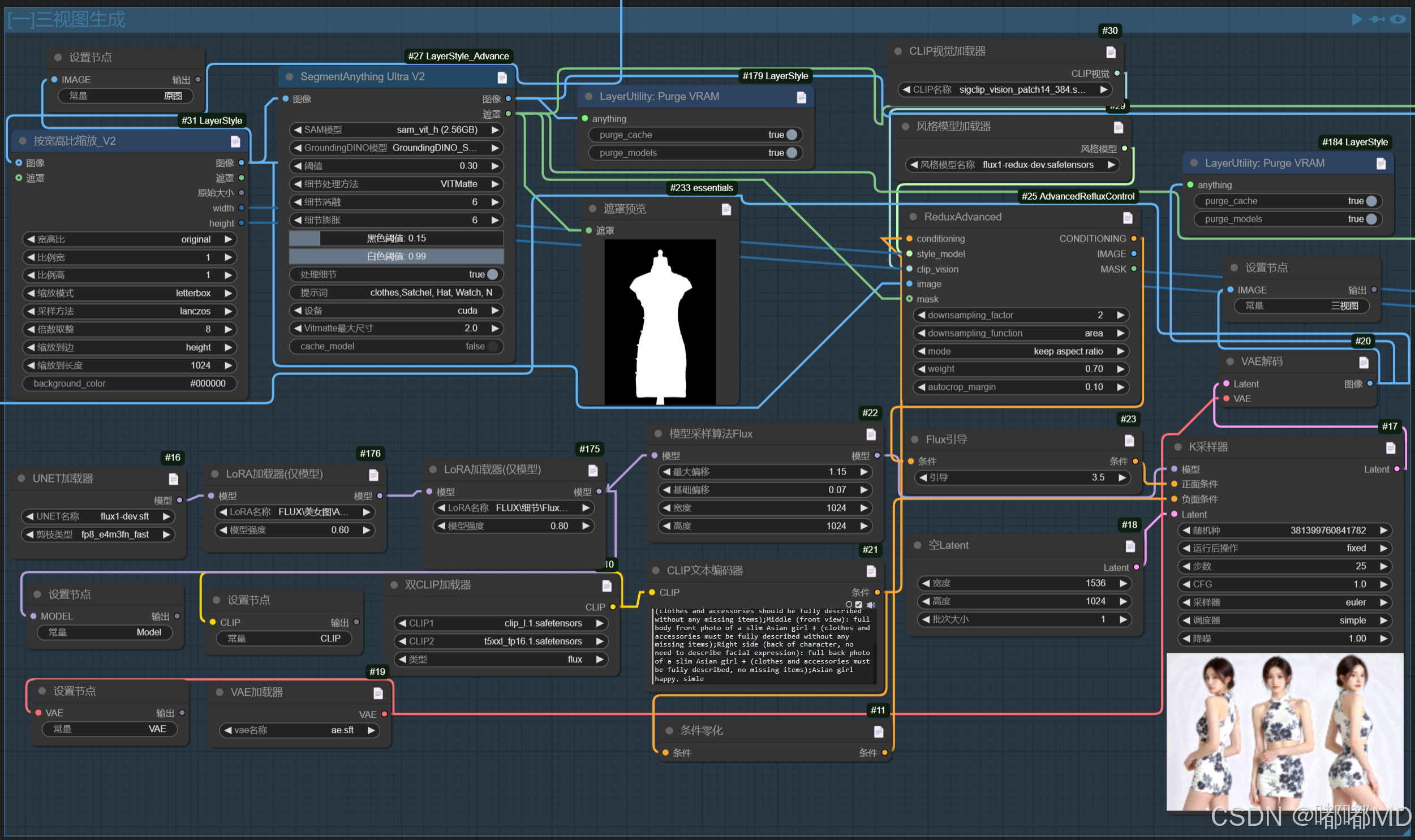Screen dimensions: 1415x840
Task: Open SAM模型 sam_vit_h dropdown
Action: point(395,130)
